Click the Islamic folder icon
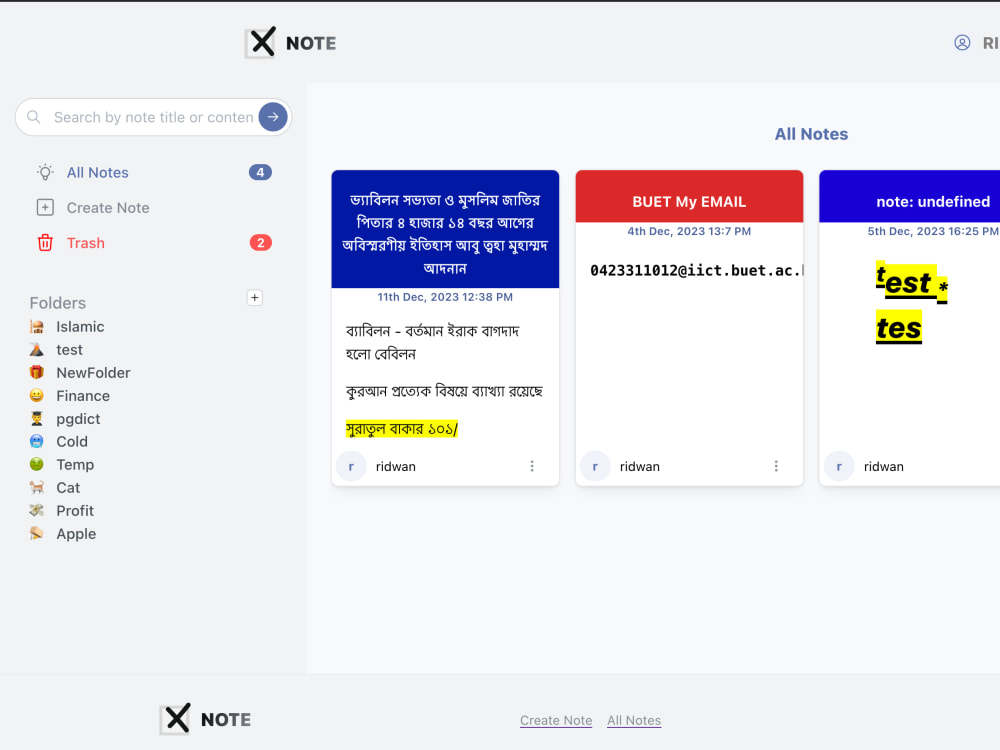Screen dimensions: 1000x750 point(37,327)
